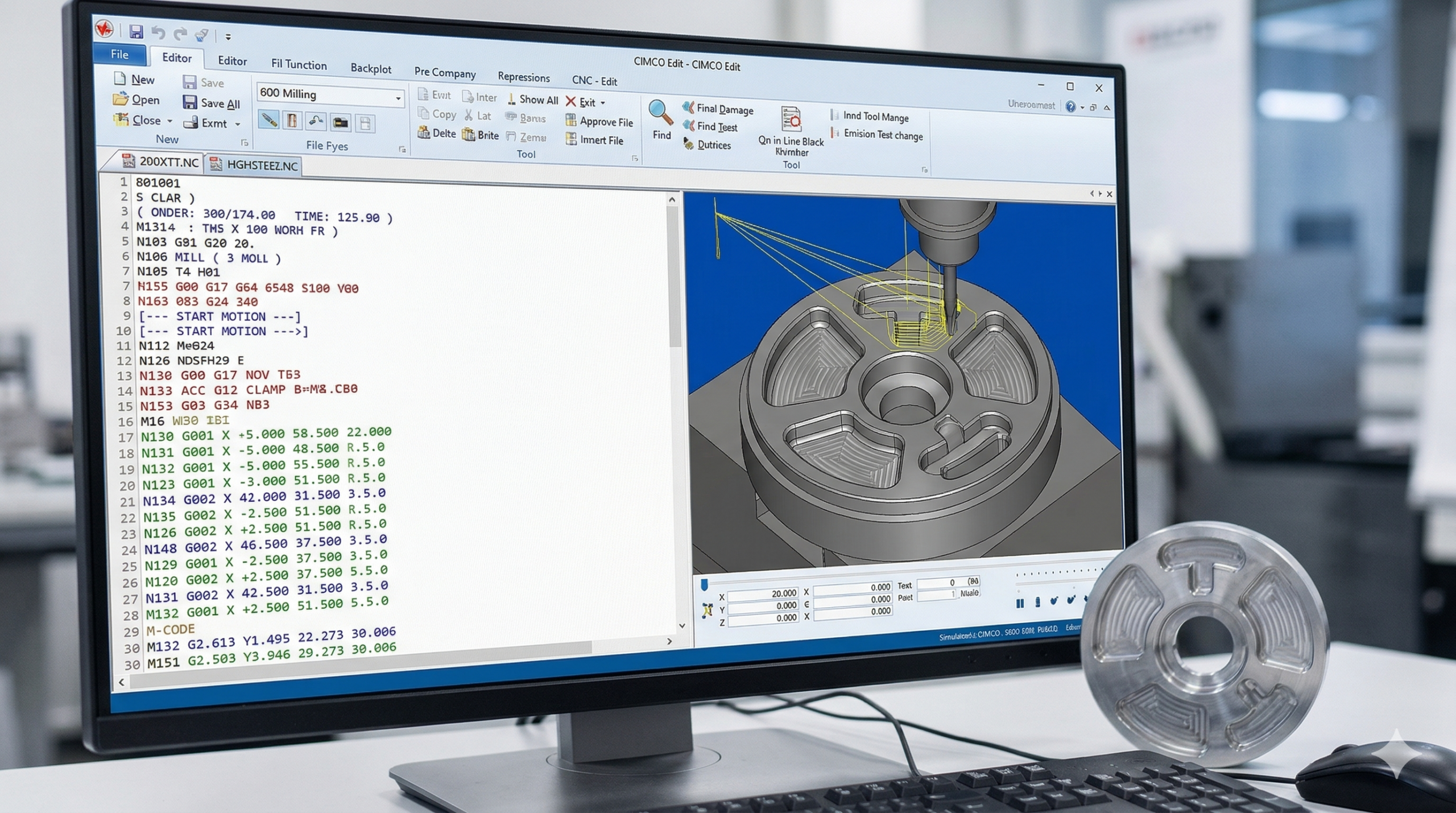Screen dimensions: 1456x813
Task: Click the CIMCO application logo button
Action: (104, 28)
